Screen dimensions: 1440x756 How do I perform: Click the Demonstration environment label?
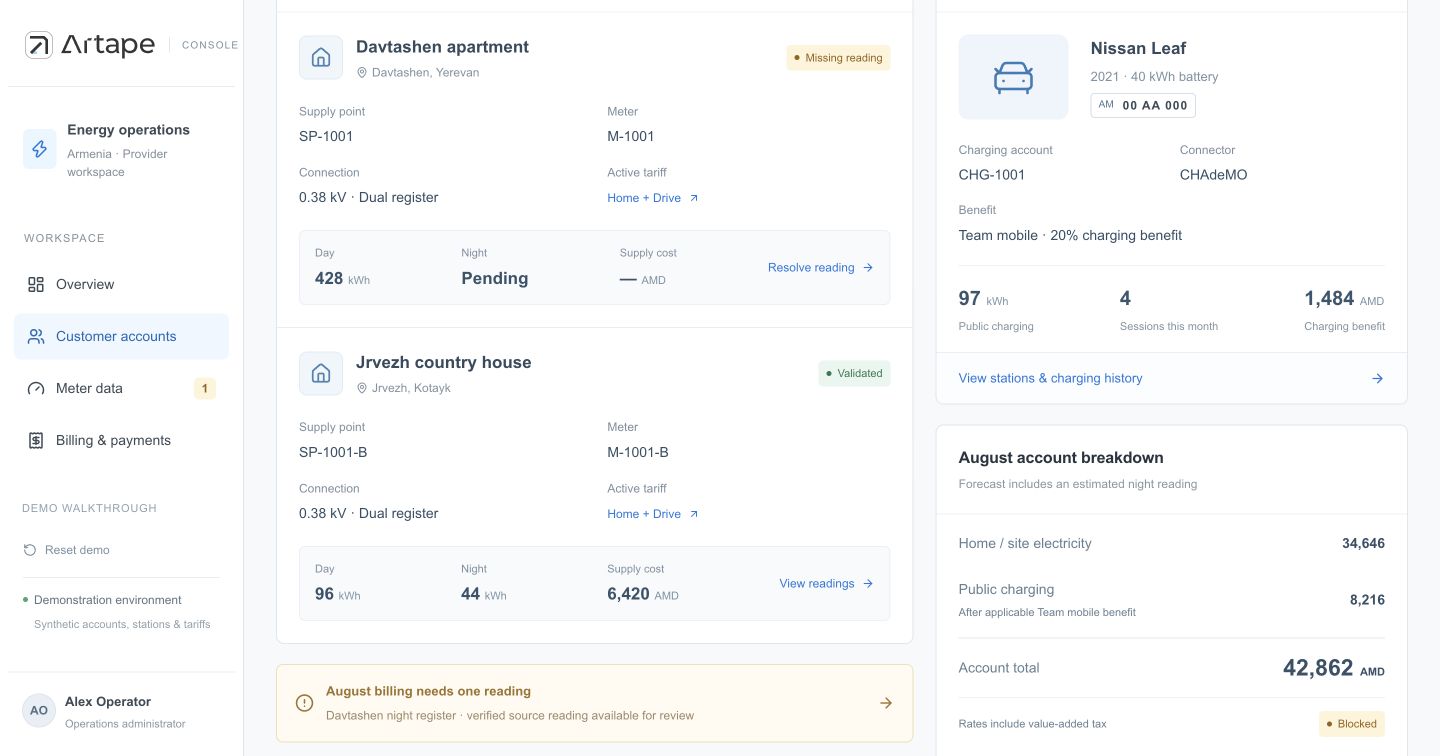[x=108, y=600]
